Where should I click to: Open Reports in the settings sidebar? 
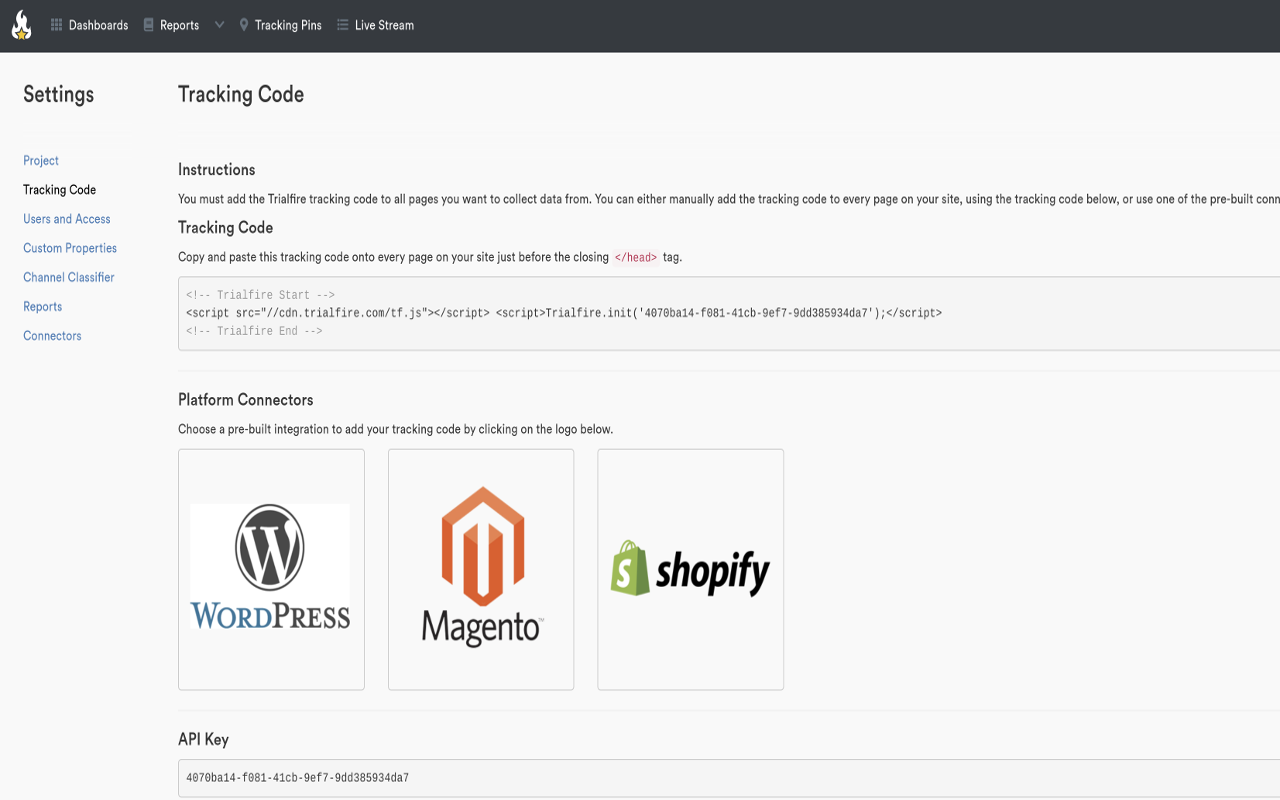(43, 307)
